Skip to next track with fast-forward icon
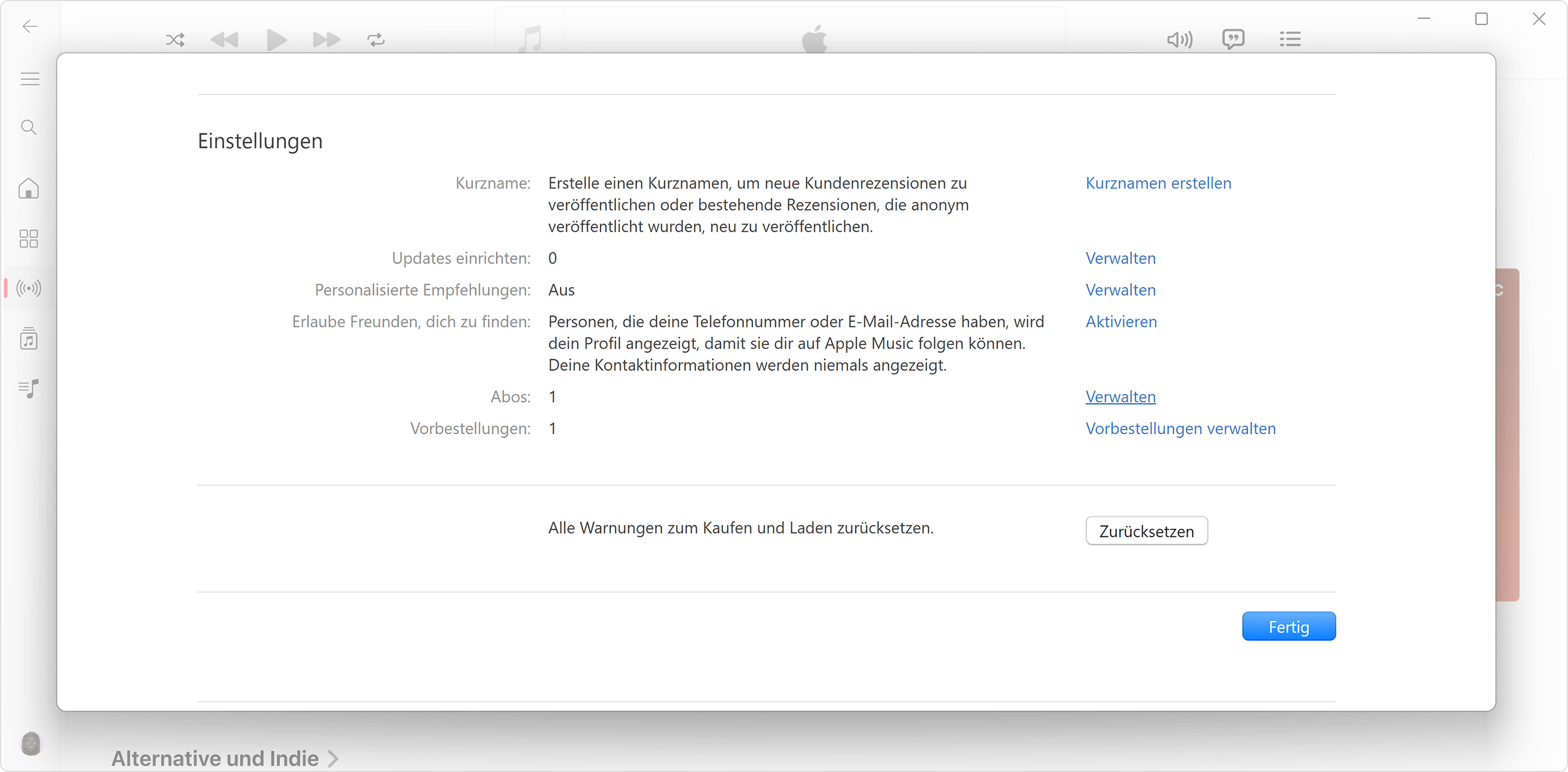Viewport: 1568px width, 772px height. click(x=326, y=39)
